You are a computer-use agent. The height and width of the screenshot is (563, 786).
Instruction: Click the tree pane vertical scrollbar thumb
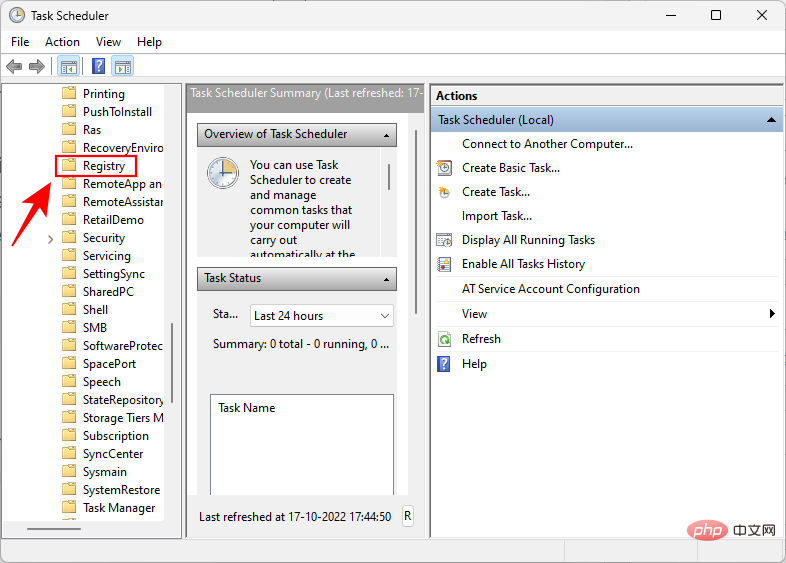coord(172,362)
